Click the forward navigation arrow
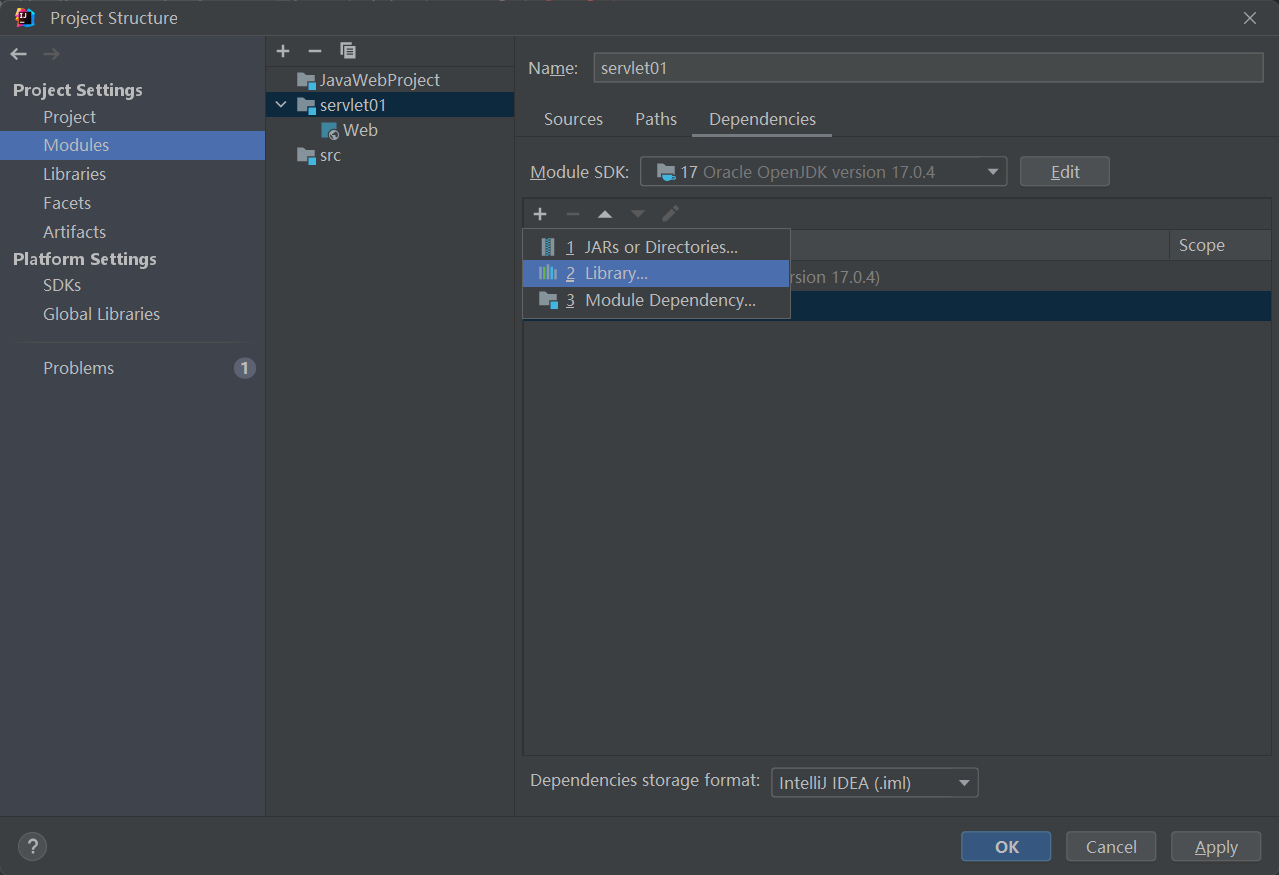The image size is (1279, 875). tap(51, 54)
